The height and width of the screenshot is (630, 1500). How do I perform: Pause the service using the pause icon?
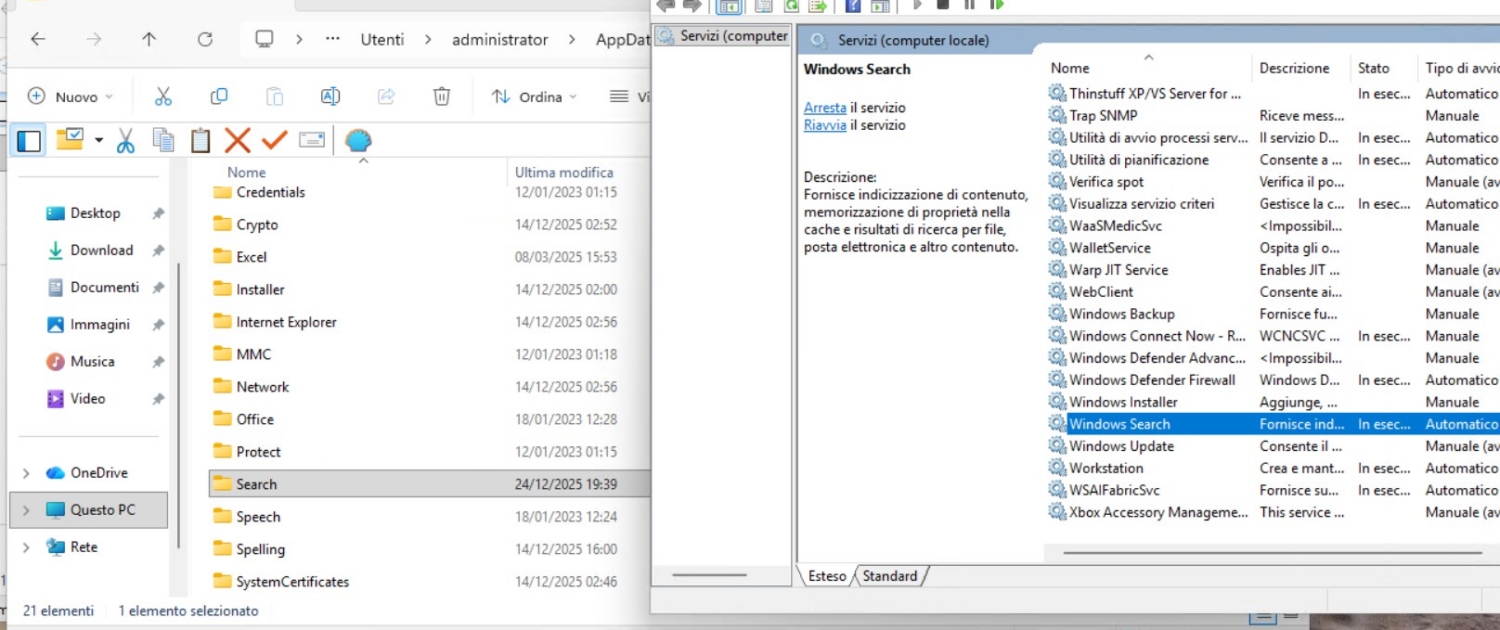click(968, 7)
